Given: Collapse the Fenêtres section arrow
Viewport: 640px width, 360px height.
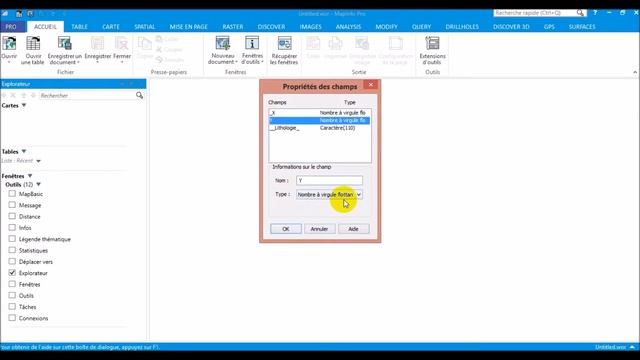Looking at the screenshot, I should [x=30, y=176].
